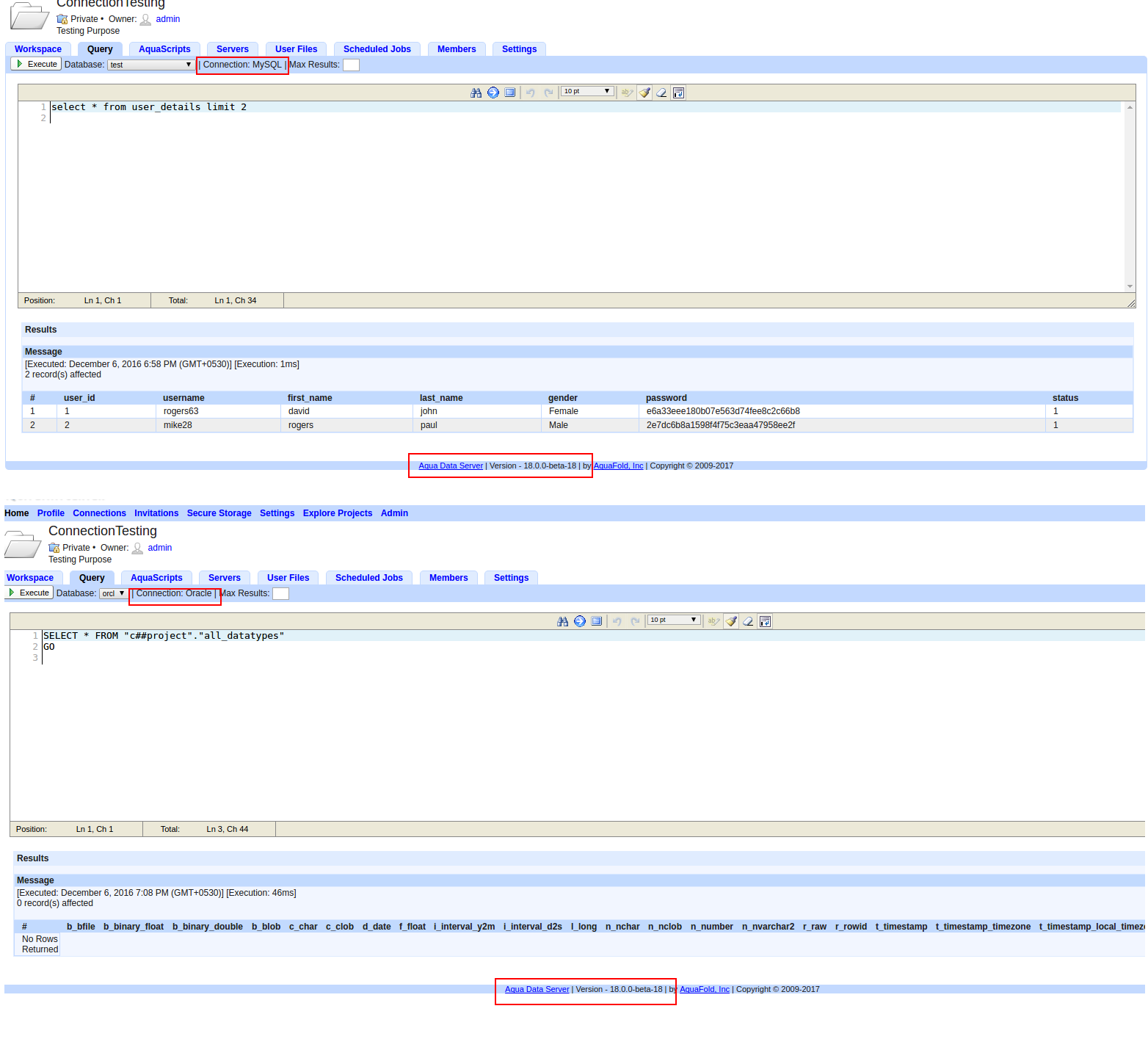The height and width of the screenshot is (1050, 1148).
Task: Click the eraser icon in Oracle editor toolbar
Action: [748, 621]
